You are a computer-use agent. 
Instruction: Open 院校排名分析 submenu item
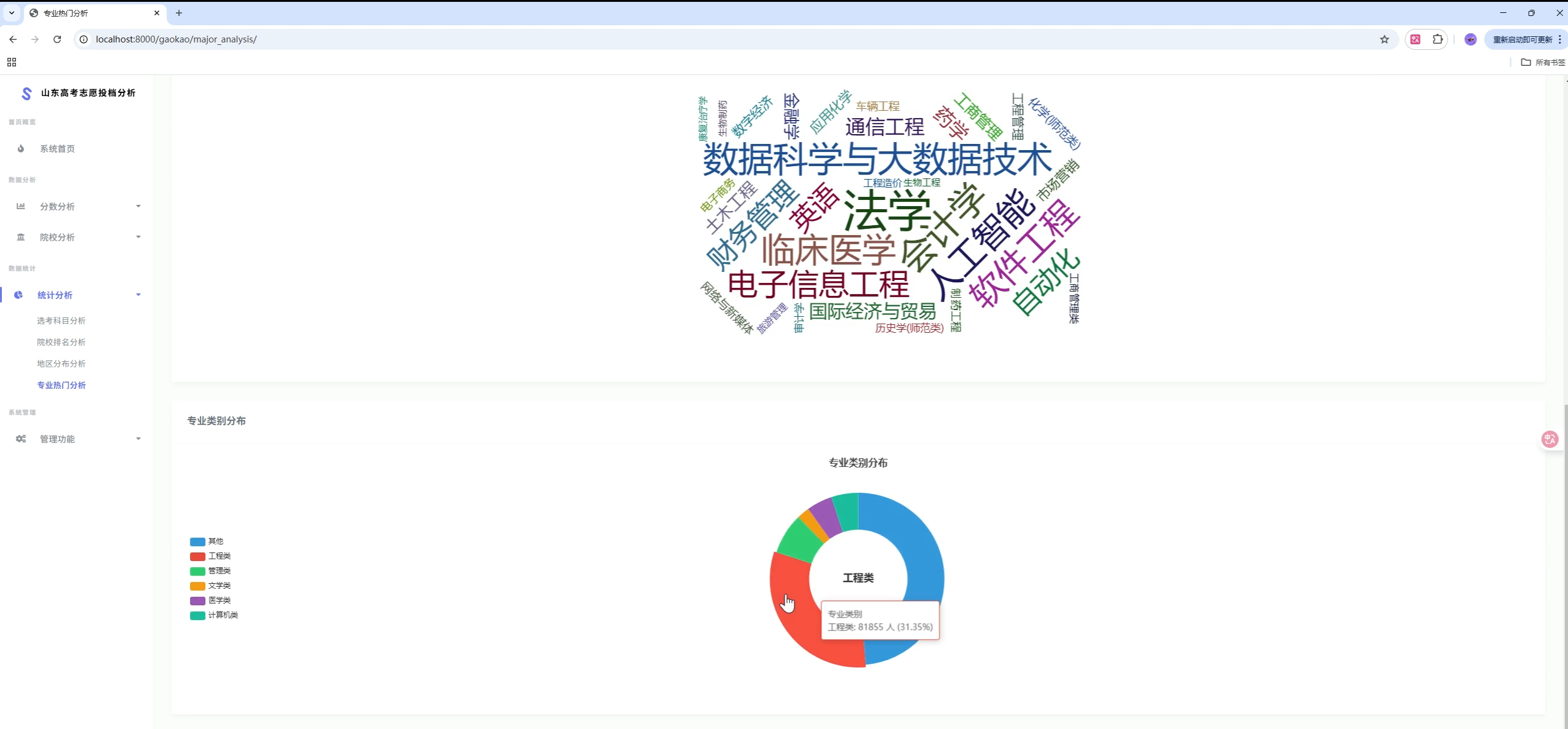[x=61, y=342]
